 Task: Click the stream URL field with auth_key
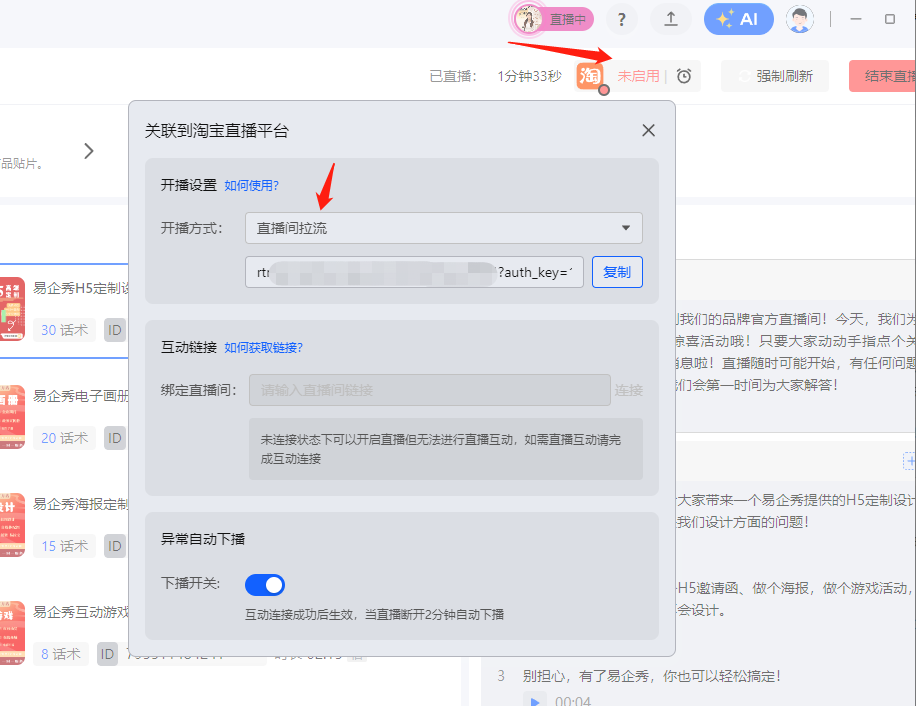tap(414, 272)
